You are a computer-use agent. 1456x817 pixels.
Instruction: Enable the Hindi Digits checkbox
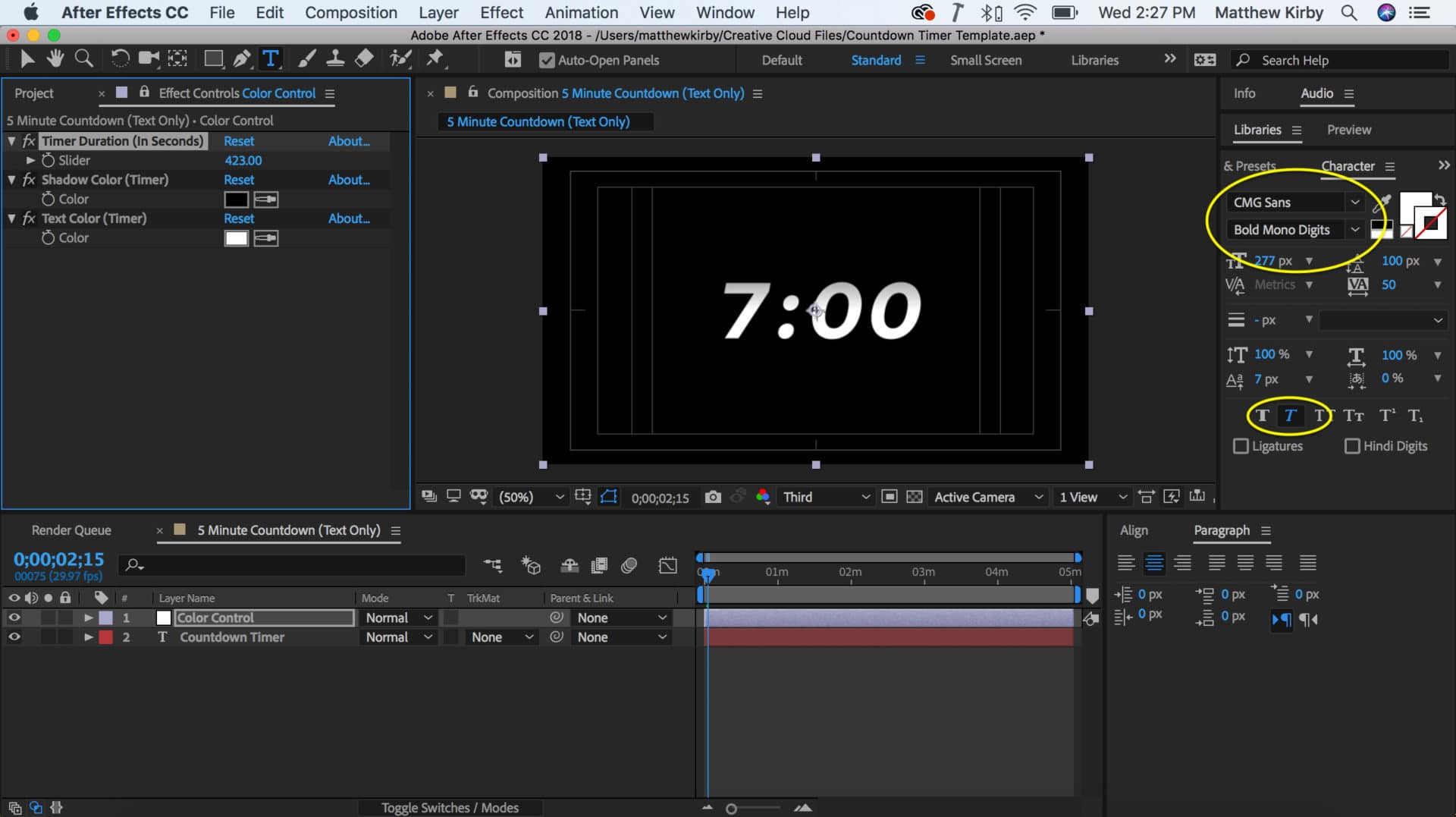pyautogui.click(x=1352, y=446)
